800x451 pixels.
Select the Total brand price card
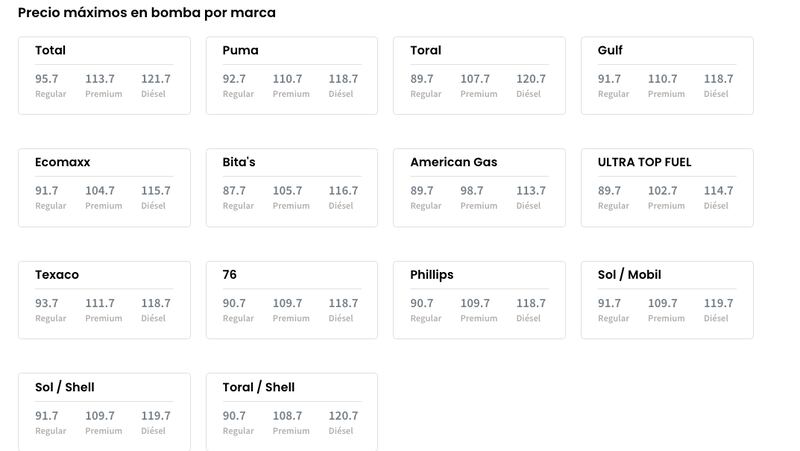click(x=104, y=76)
